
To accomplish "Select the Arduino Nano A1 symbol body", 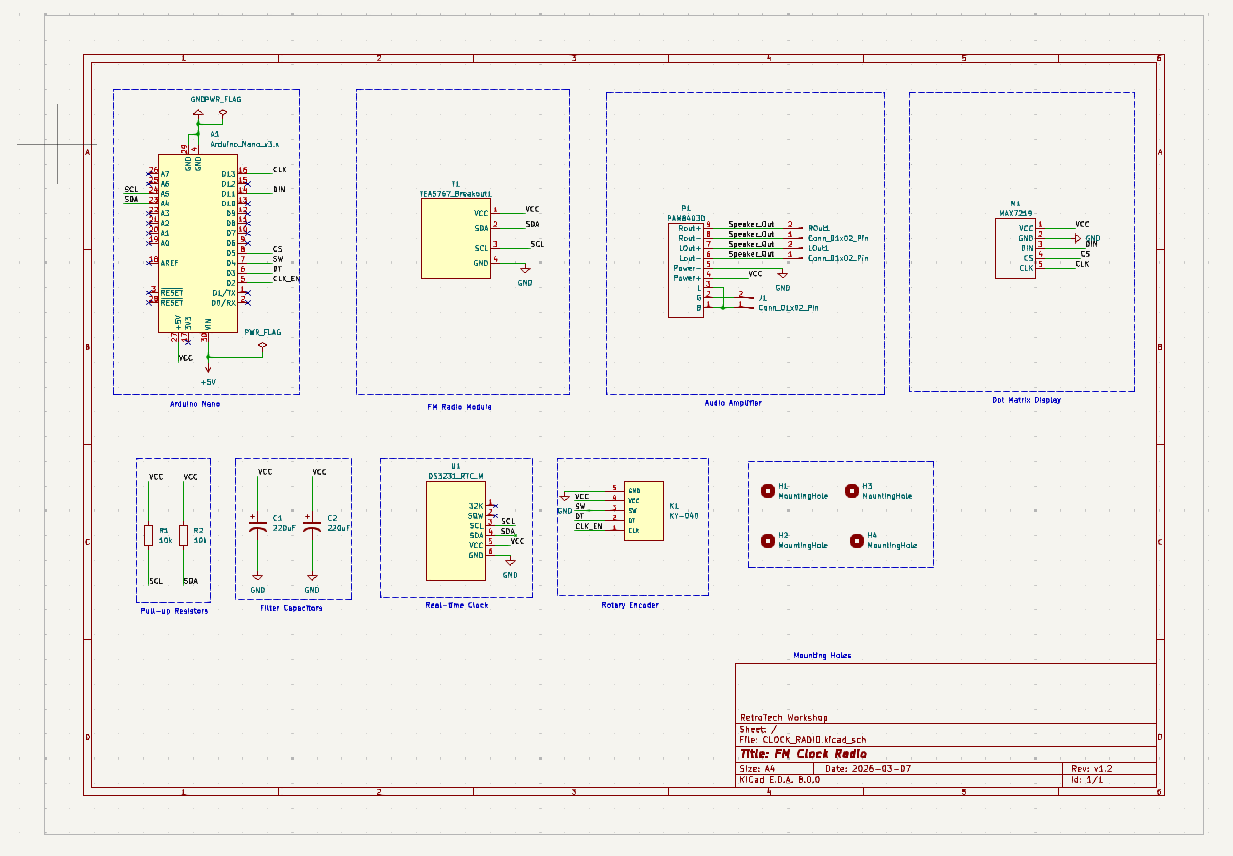I will pos(198,243).
